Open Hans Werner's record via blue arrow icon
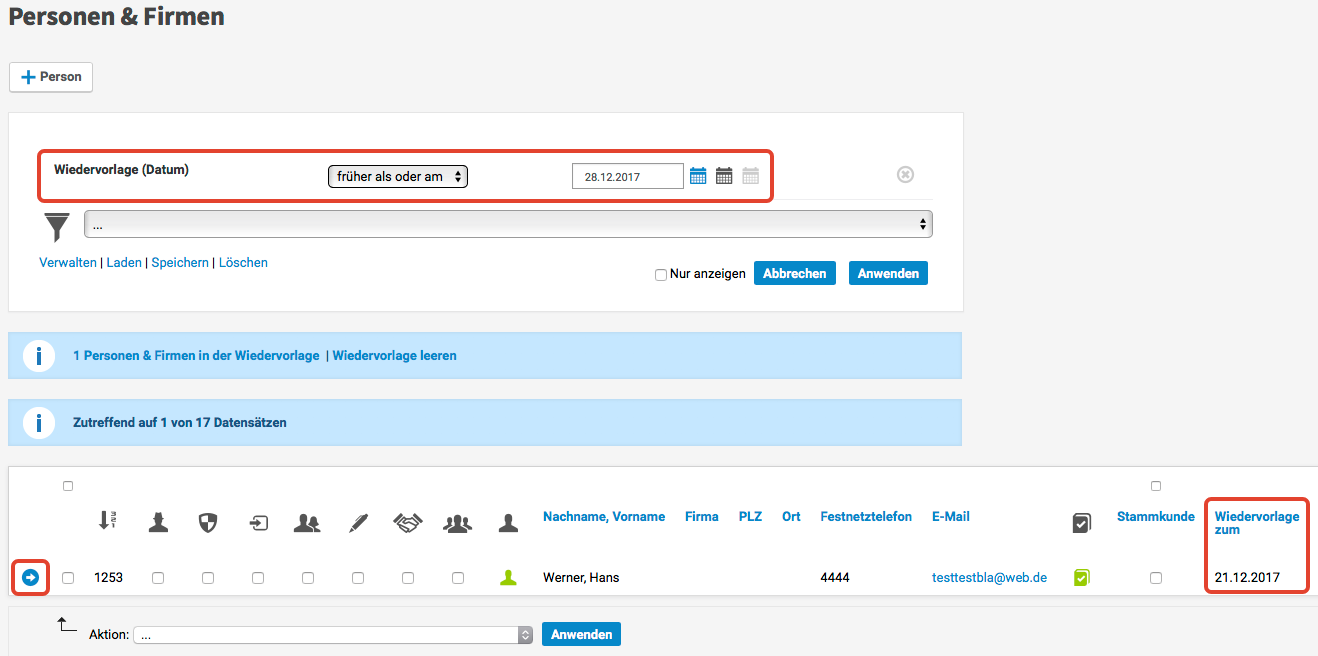 tap(30, 577)
